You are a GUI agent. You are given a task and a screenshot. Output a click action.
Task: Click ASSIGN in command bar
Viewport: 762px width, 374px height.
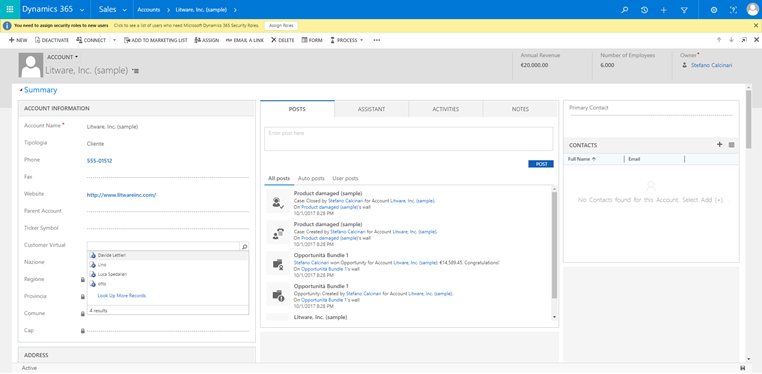click(207, 40)
